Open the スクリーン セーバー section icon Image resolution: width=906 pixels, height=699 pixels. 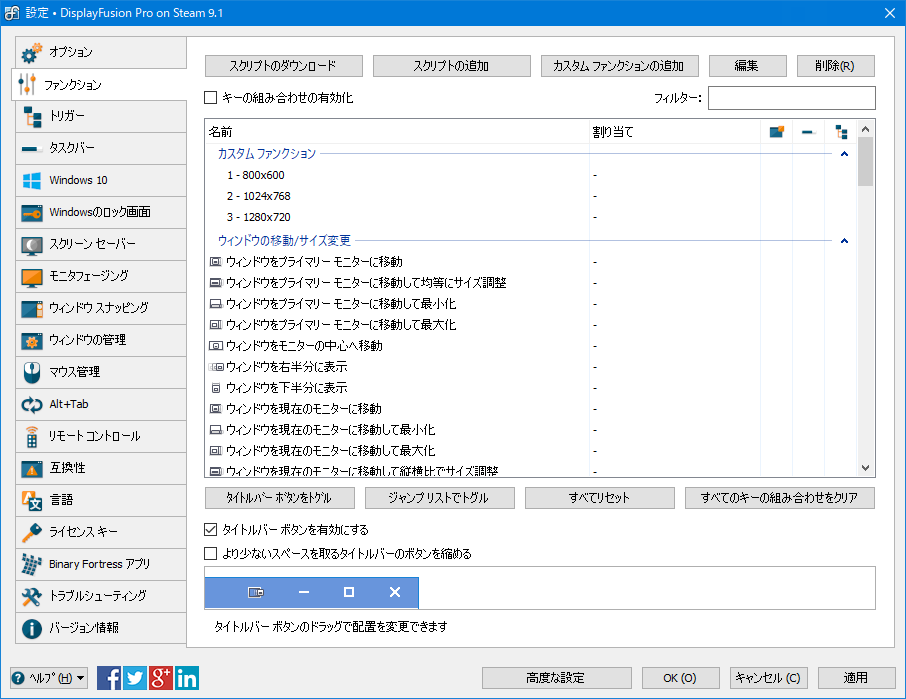pyautogui.click(x=30, y=245)
